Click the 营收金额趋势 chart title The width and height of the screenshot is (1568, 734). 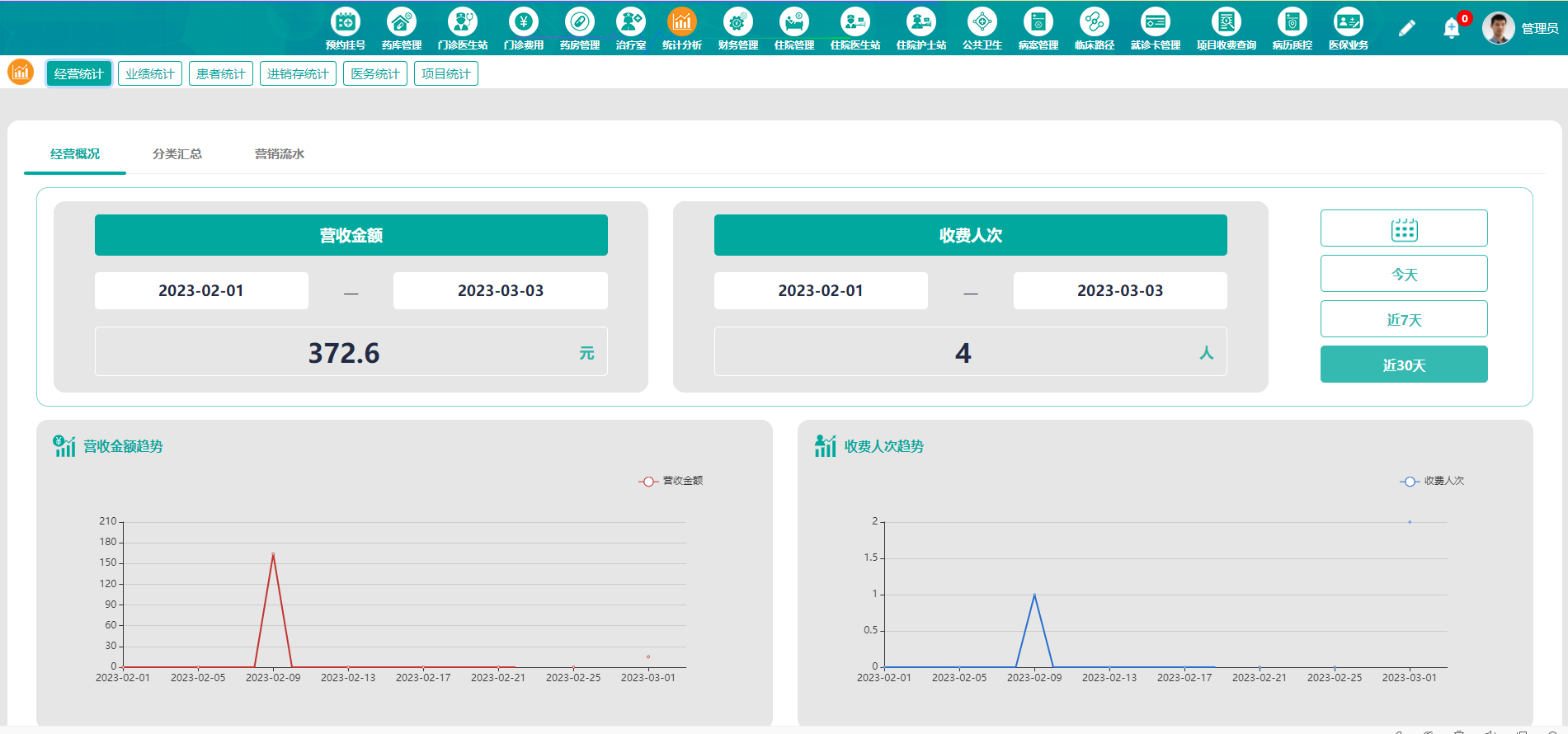coord(123,446)
